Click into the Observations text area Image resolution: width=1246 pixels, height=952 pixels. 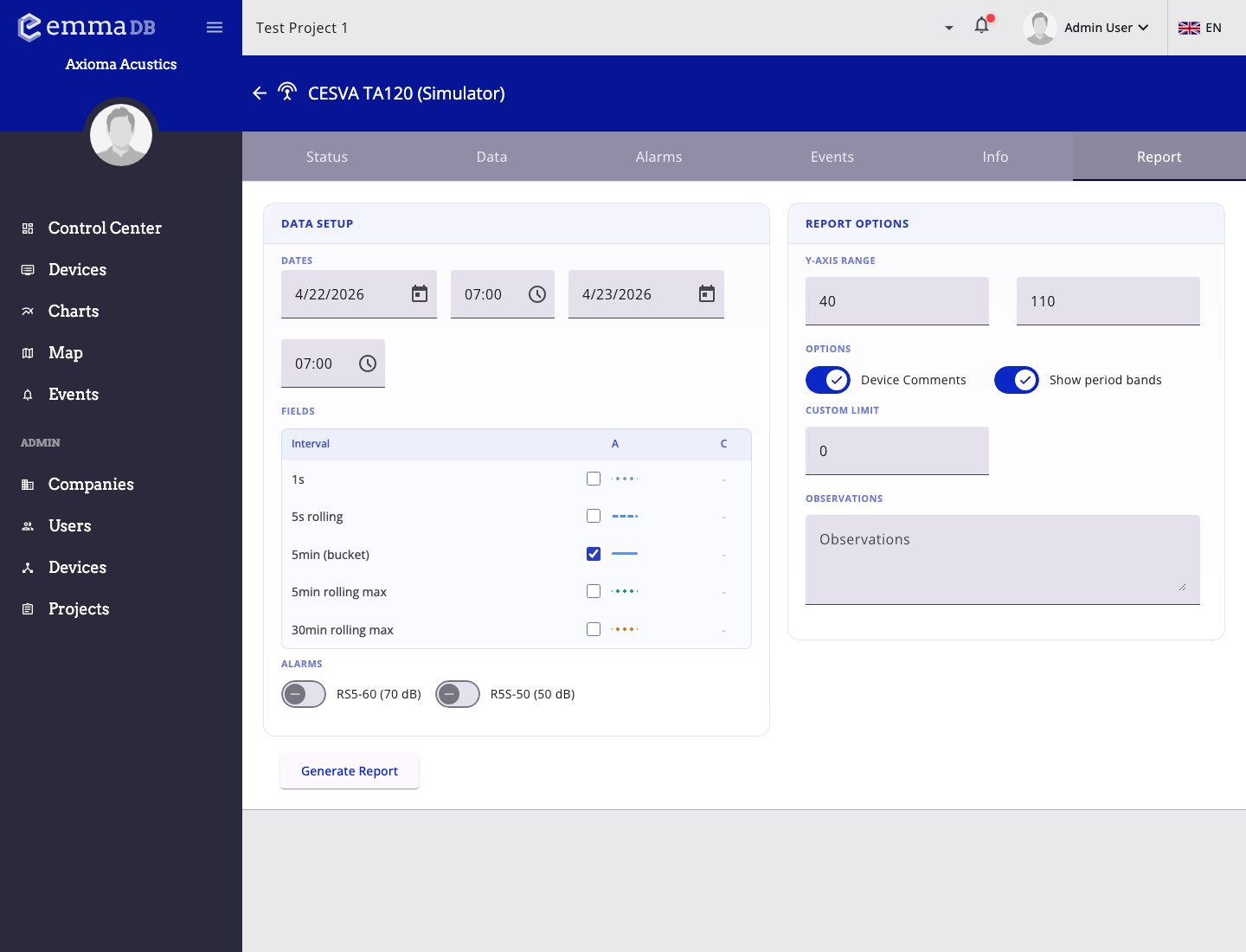click(x=1002, y=559)
